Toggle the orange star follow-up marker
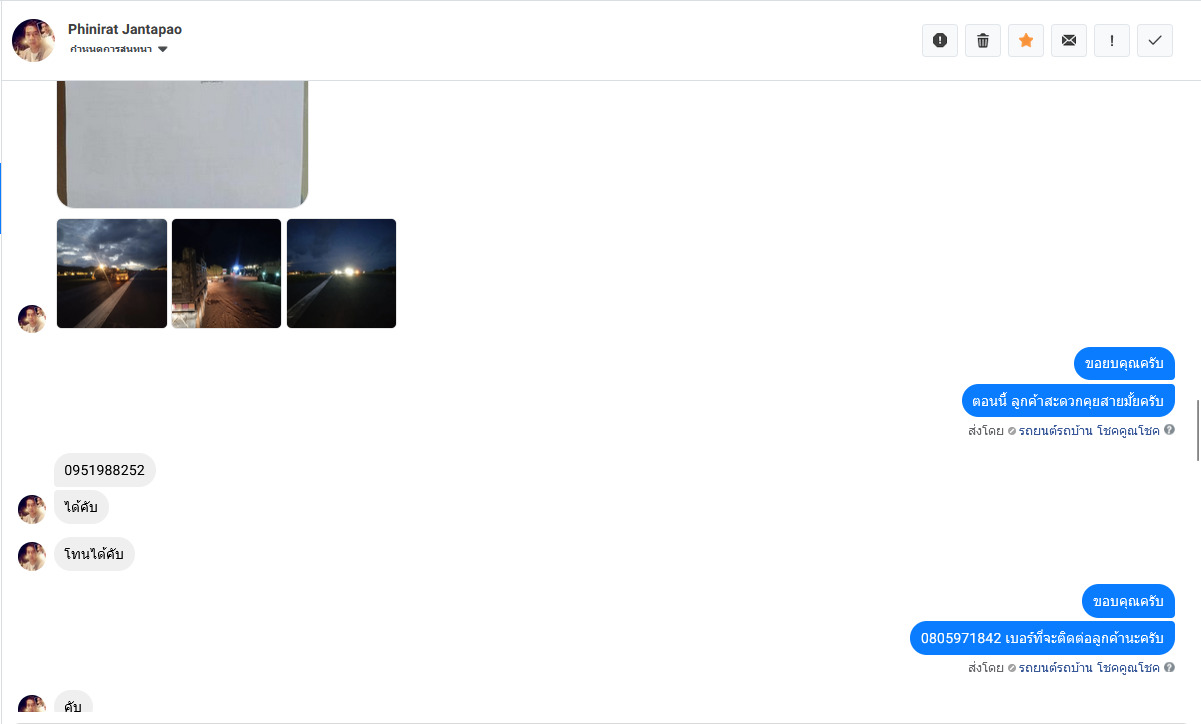Viewport: 1201px width, 724px height. pos(1026,40)
